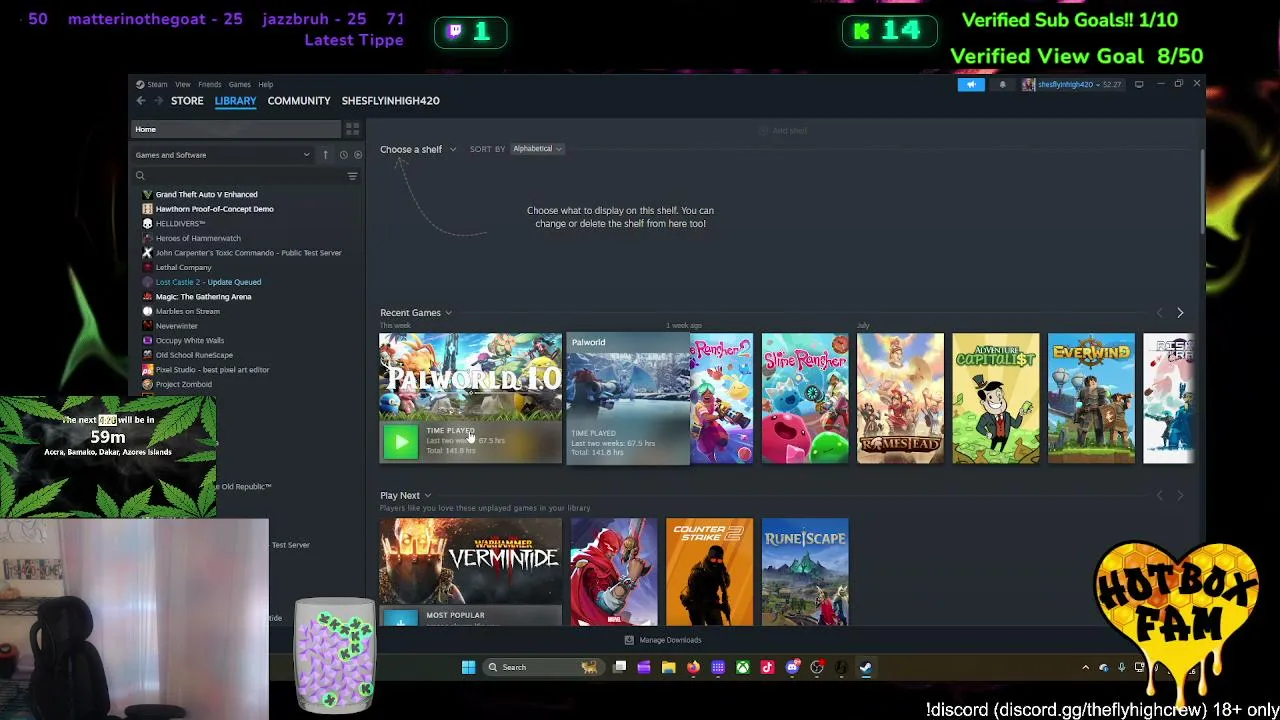Screen dimensions: 1280x720
Task: Click the library Home button
Action: 237,129
